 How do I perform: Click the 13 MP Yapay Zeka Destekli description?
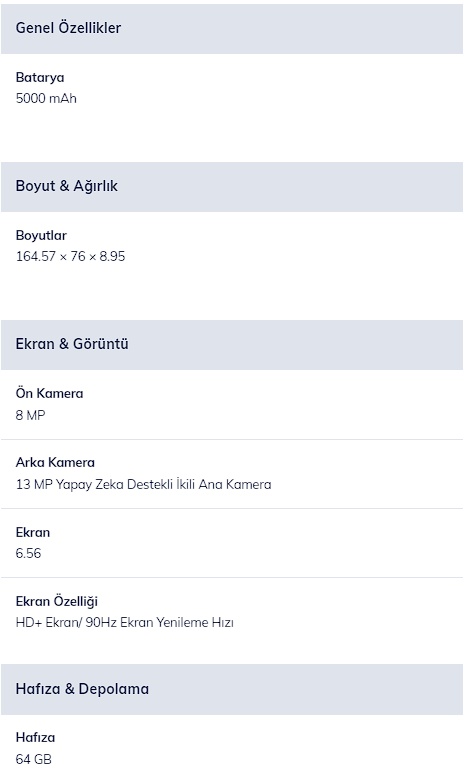(143, 484)
